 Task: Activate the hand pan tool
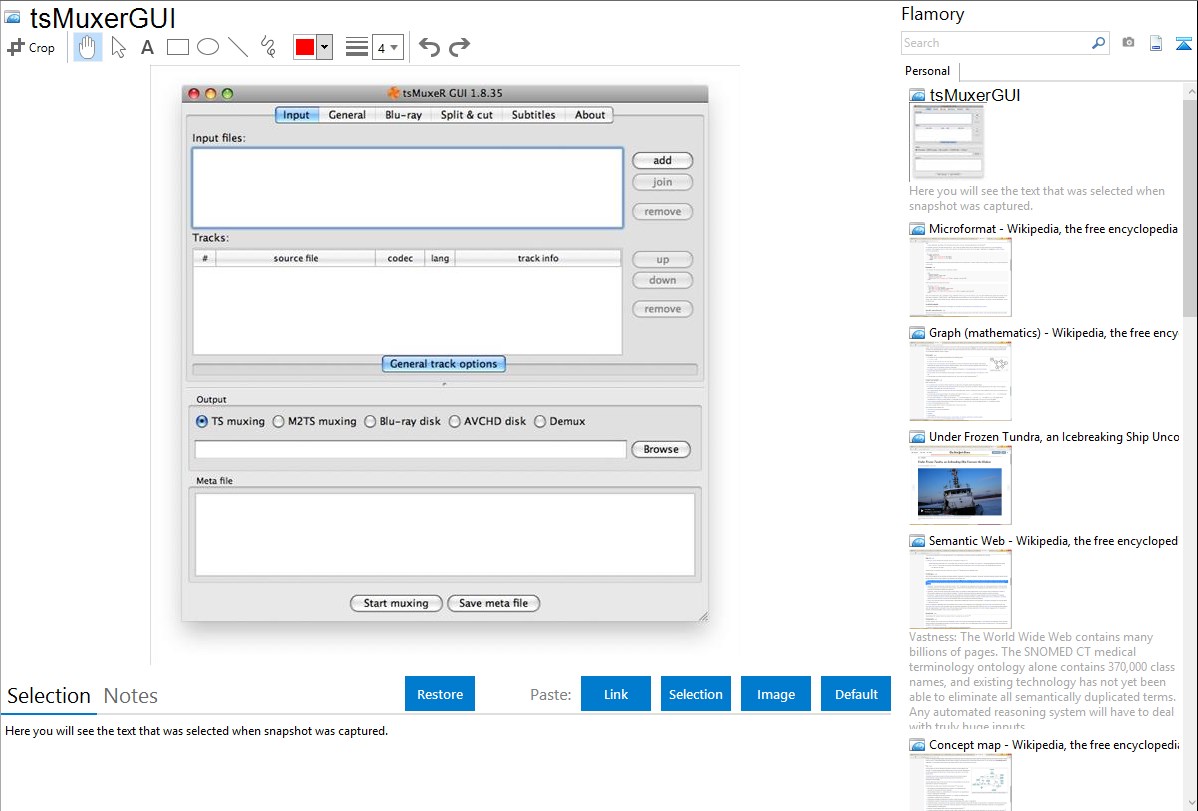pos(88,47)
